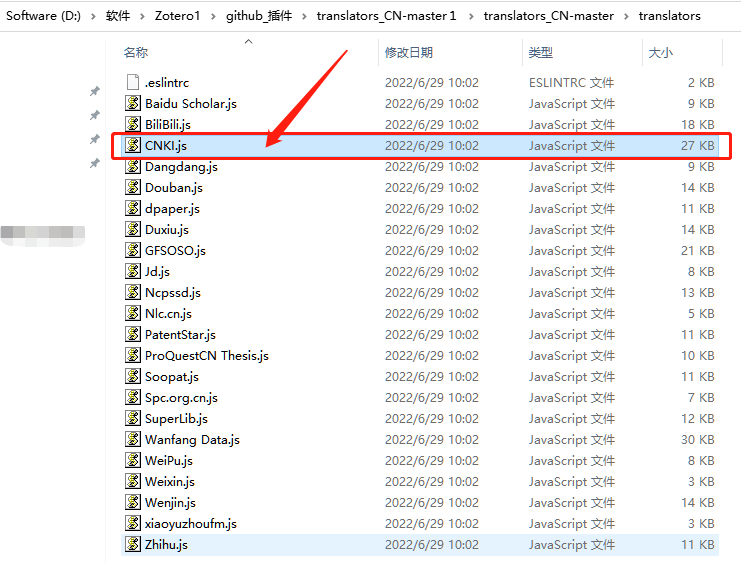Click the Wanfang Data.js file icon
Image resolution: width=741 pixels, height=564 pixels.
pyautogui.click(x=133, y=439)
